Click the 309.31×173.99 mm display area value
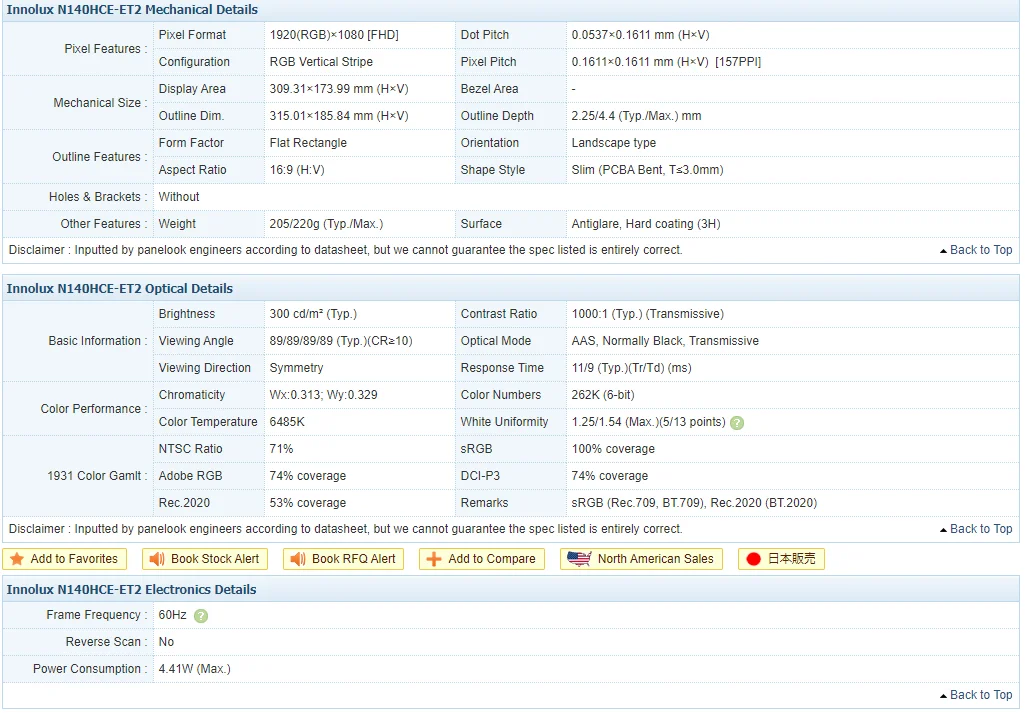Image resolution: width=1027 pixels, height=713 pixels. [339, 89]
